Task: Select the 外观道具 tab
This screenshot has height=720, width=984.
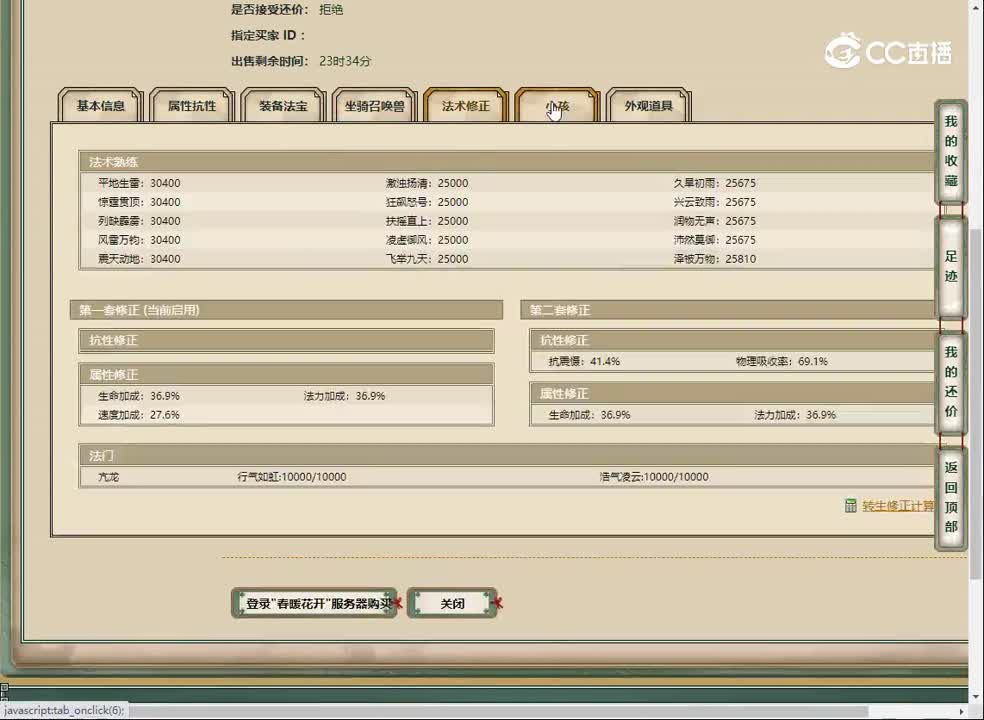Action: point(648,104)
